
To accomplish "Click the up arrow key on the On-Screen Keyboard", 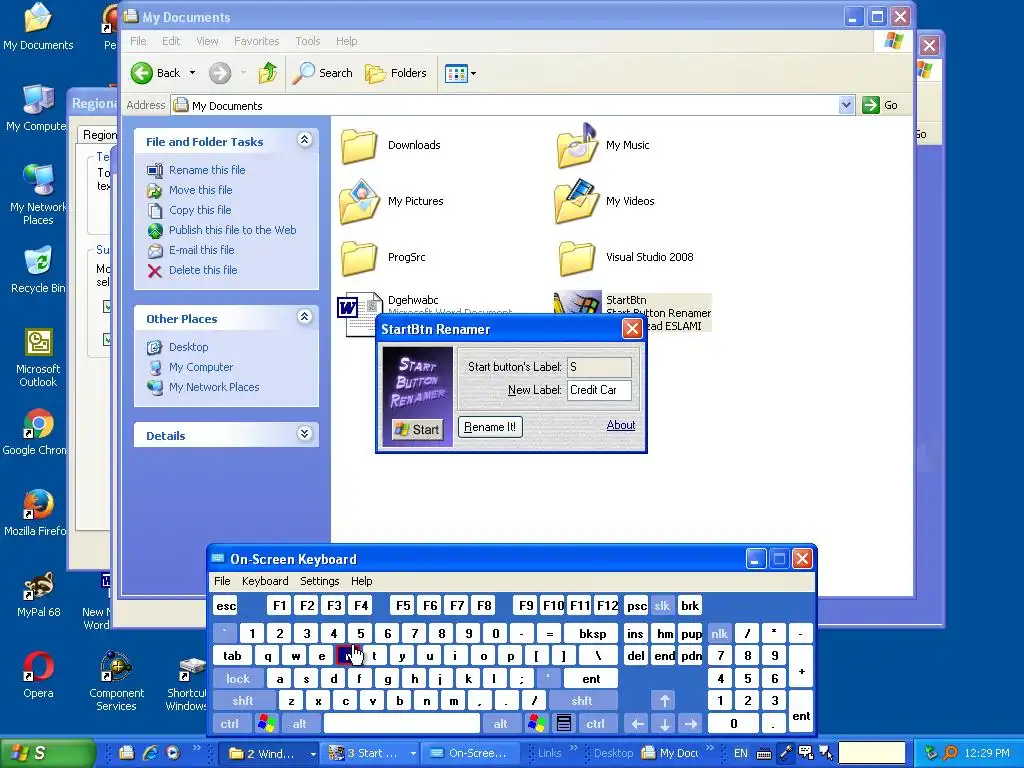I will [665, 701].
